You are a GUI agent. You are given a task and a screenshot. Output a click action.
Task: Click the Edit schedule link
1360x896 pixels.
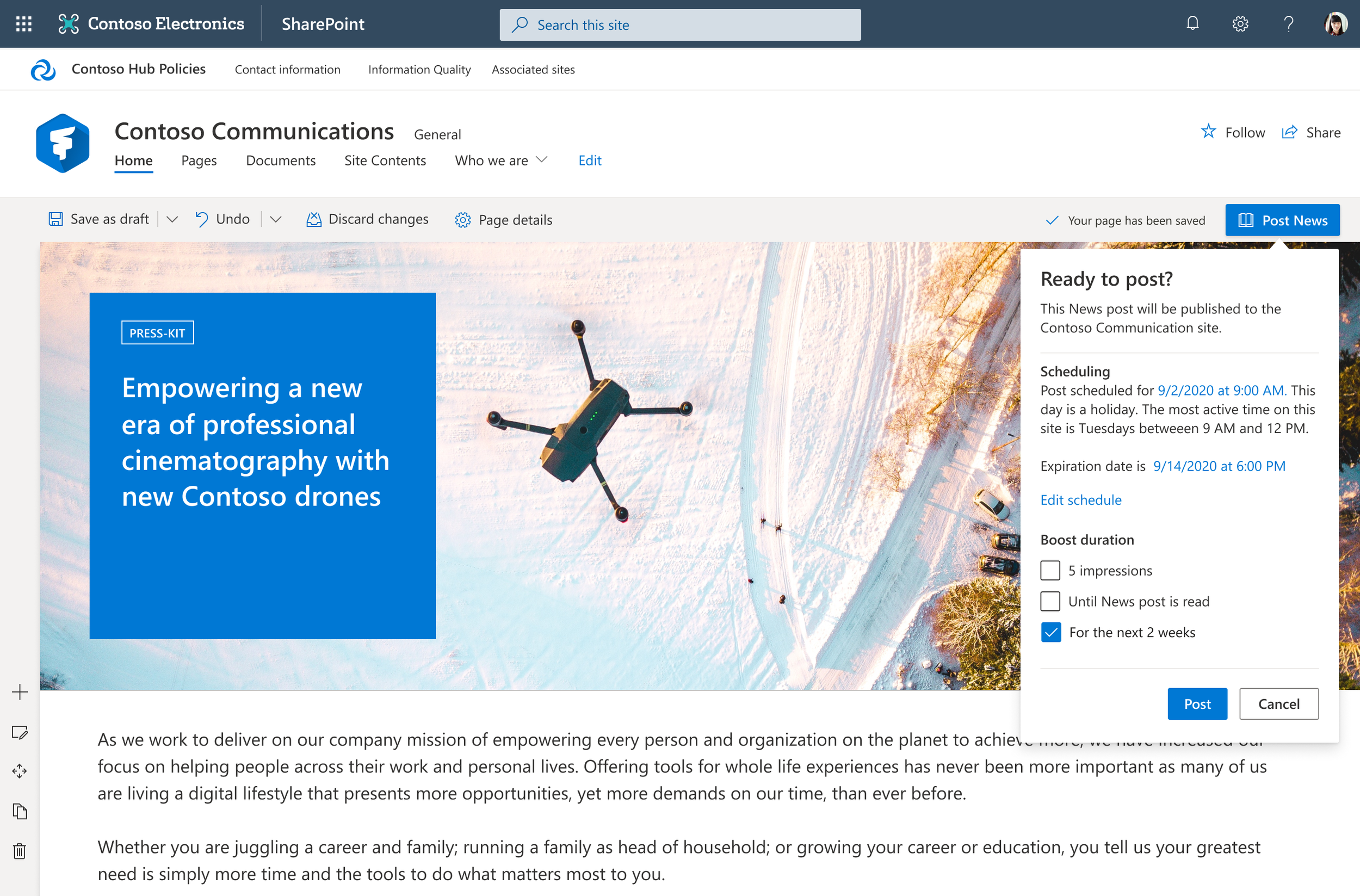[1080, 500]
